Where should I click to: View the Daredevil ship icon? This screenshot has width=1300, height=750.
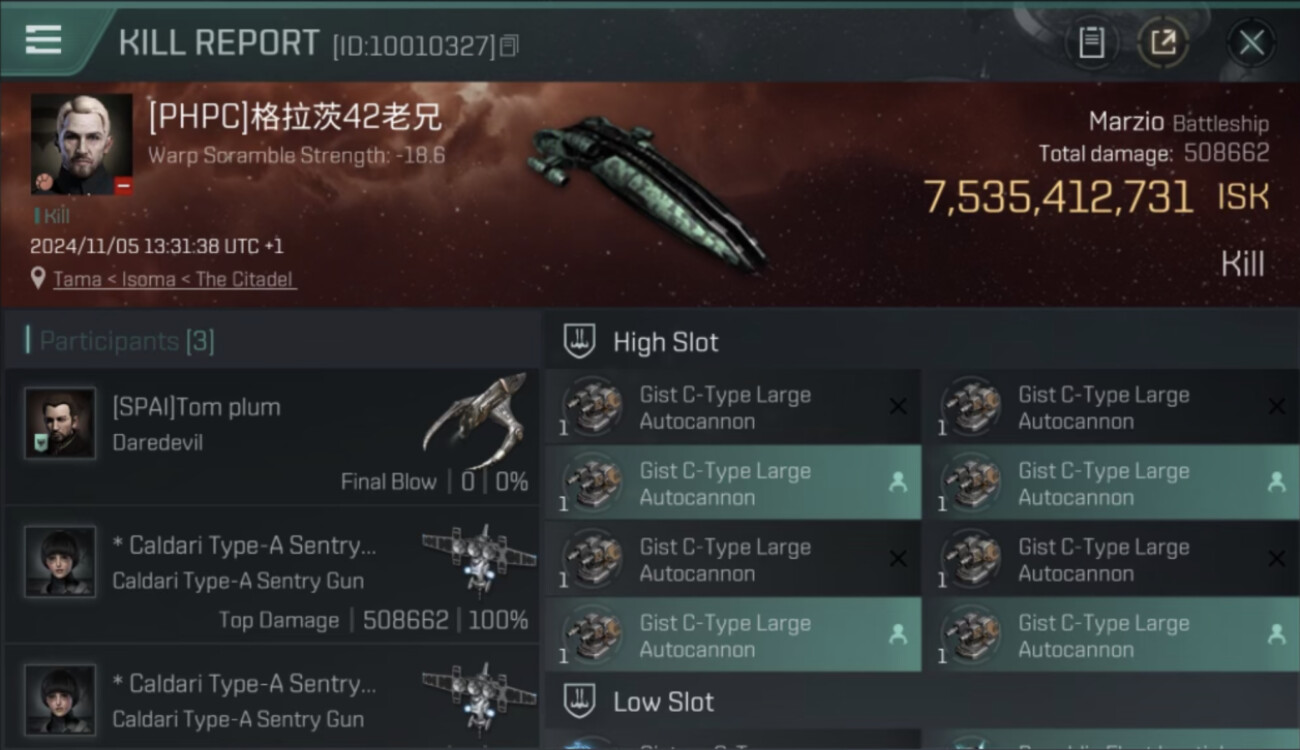tap(475, 420)
